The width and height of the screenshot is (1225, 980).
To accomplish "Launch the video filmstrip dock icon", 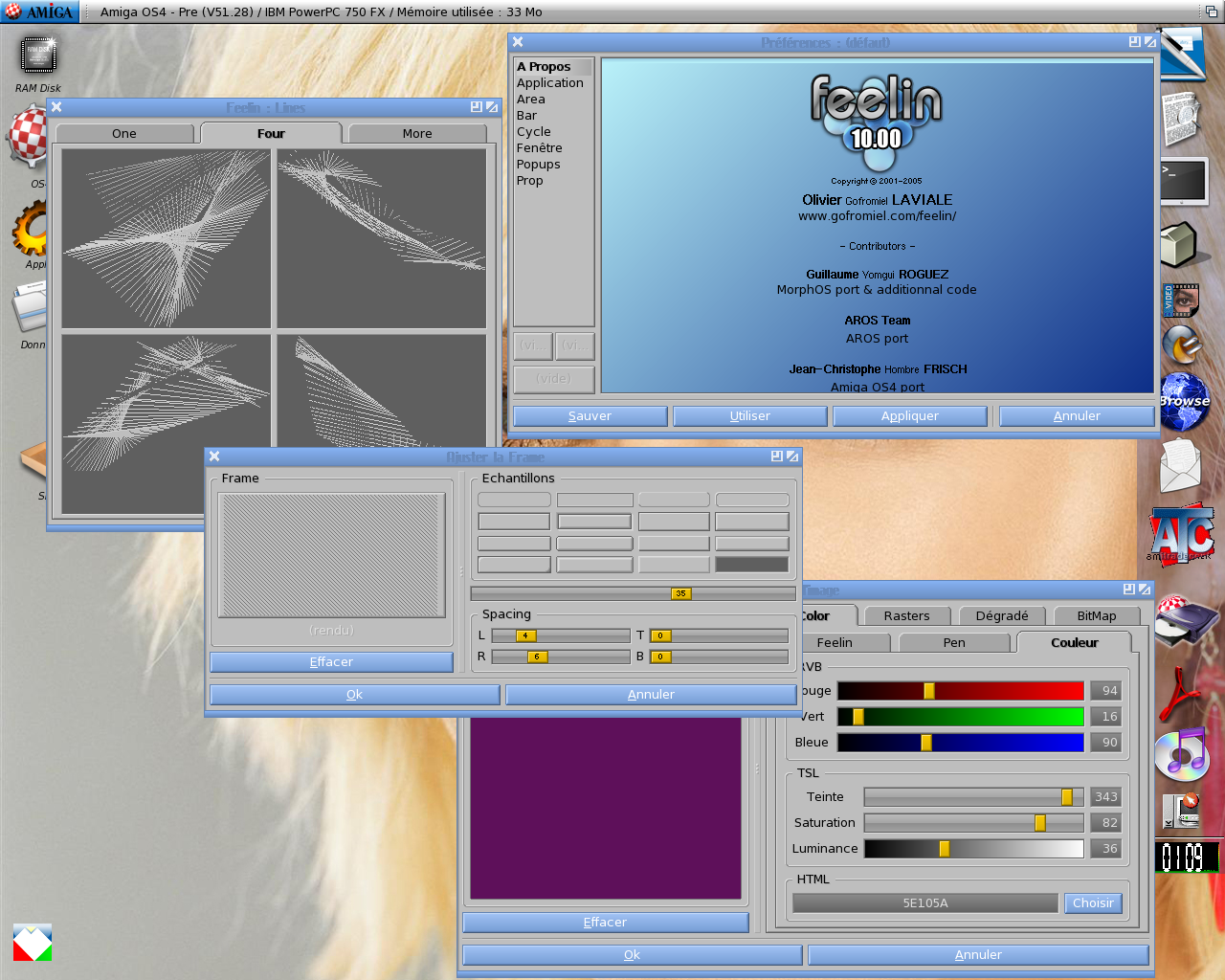I will [1181, 301].
